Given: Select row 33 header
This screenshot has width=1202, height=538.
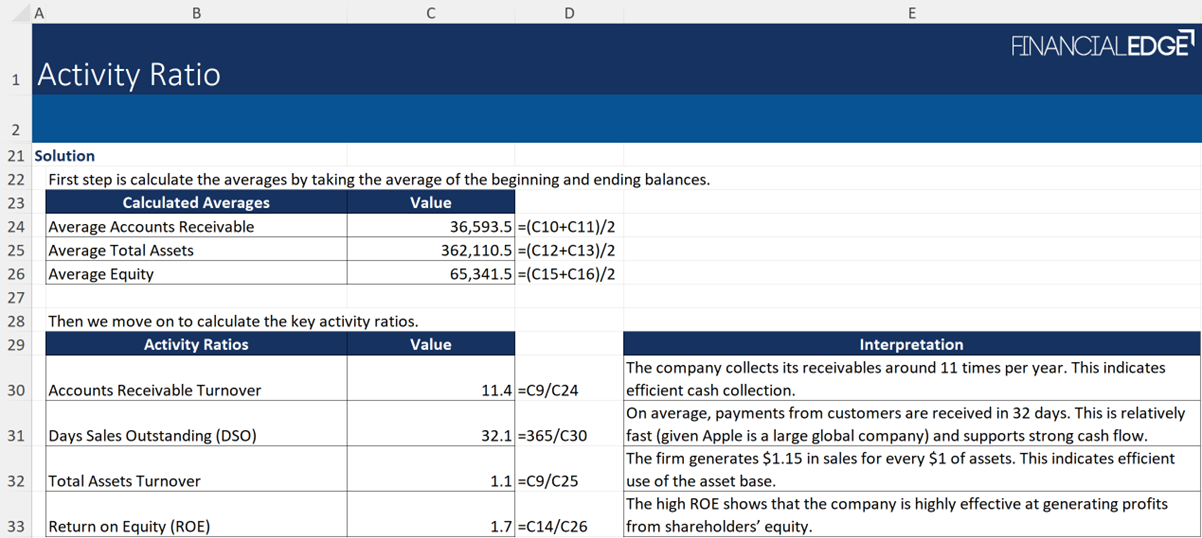Looking at the screenshot, I should click(15, 527).
